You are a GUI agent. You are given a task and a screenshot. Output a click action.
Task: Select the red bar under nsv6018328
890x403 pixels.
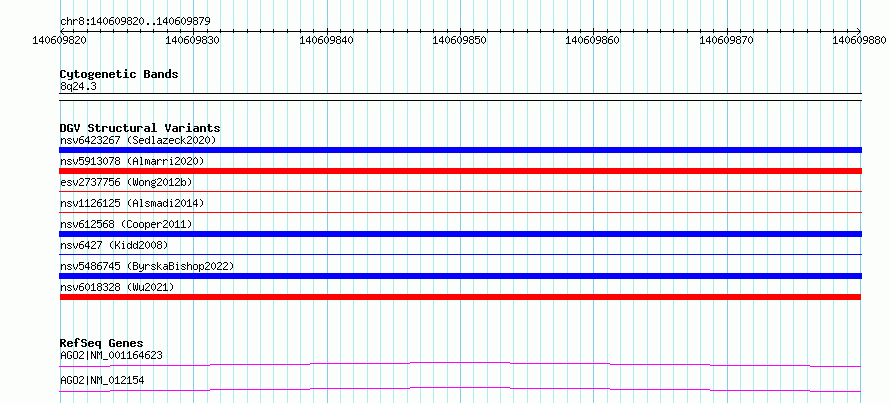click(x=460, y=297)
